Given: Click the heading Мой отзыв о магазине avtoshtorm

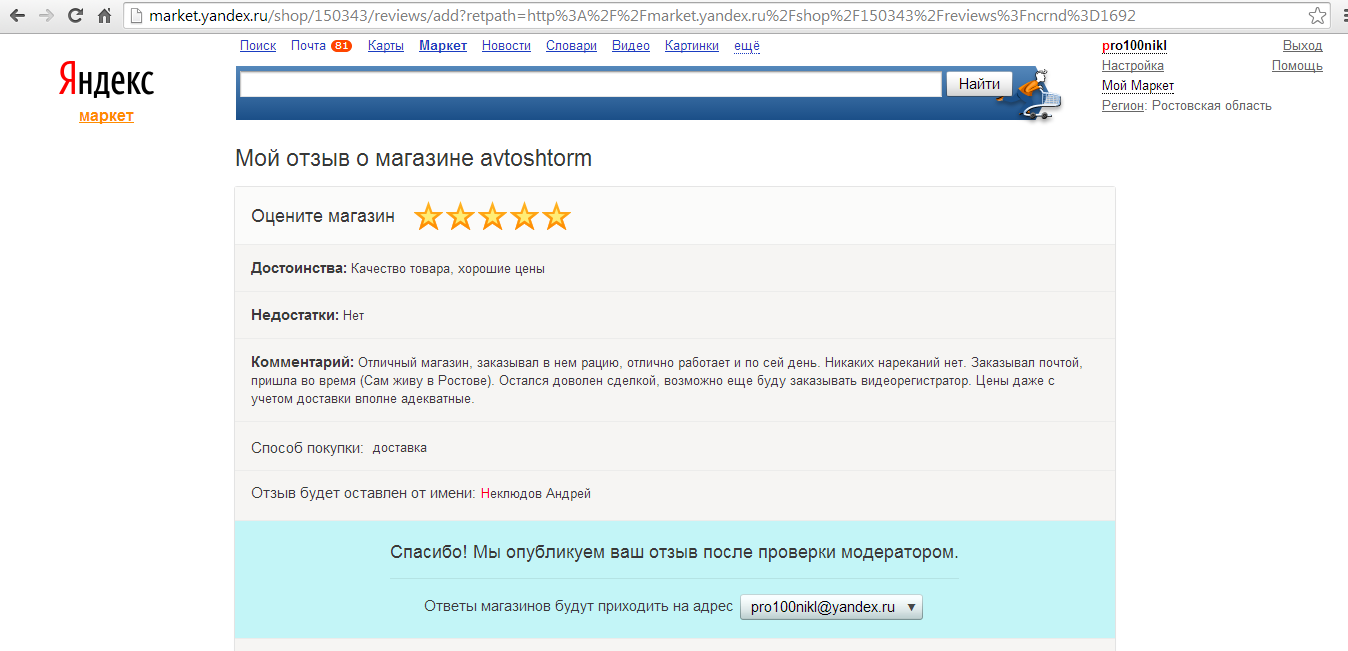Looking at the screenshot, I should point(413,158).
